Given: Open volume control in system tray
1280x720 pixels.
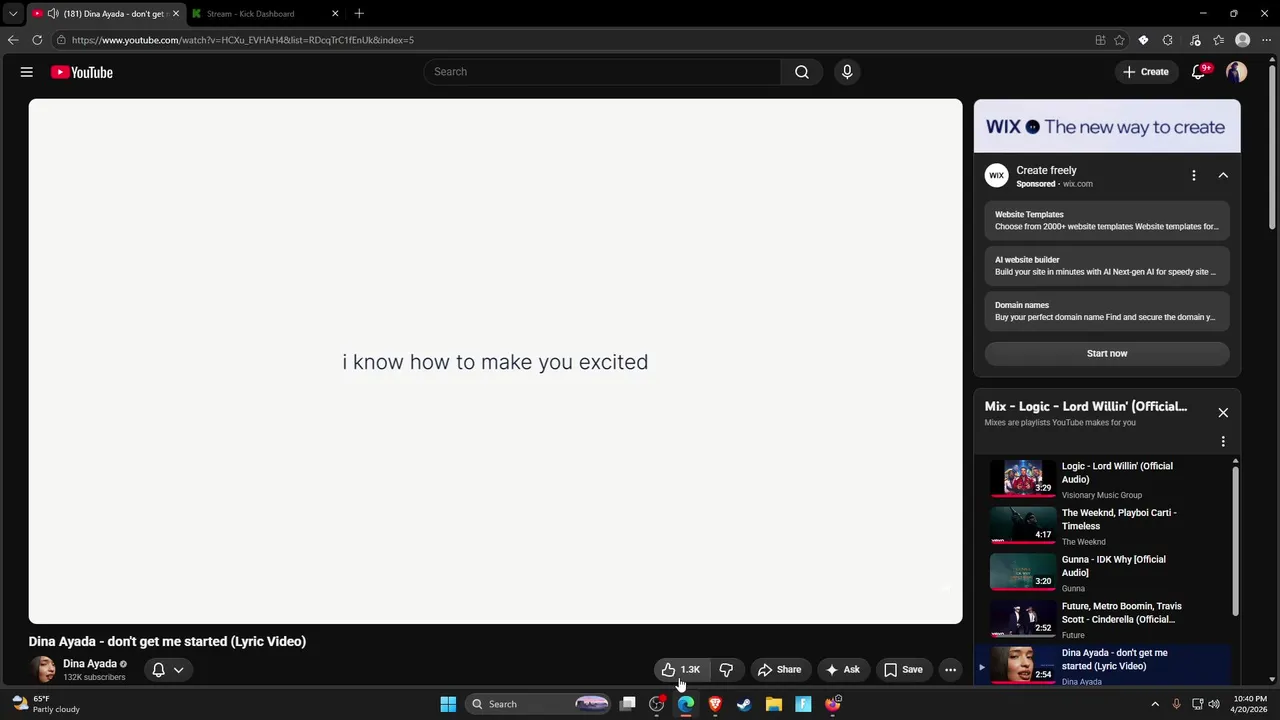Looking at the screenshot, I should point(1214,704).
